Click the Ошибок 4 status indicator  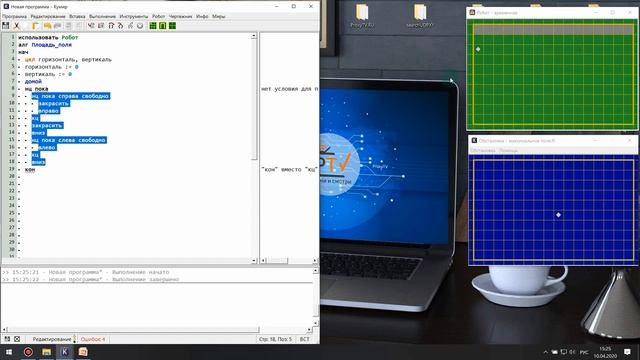(93, 339)
